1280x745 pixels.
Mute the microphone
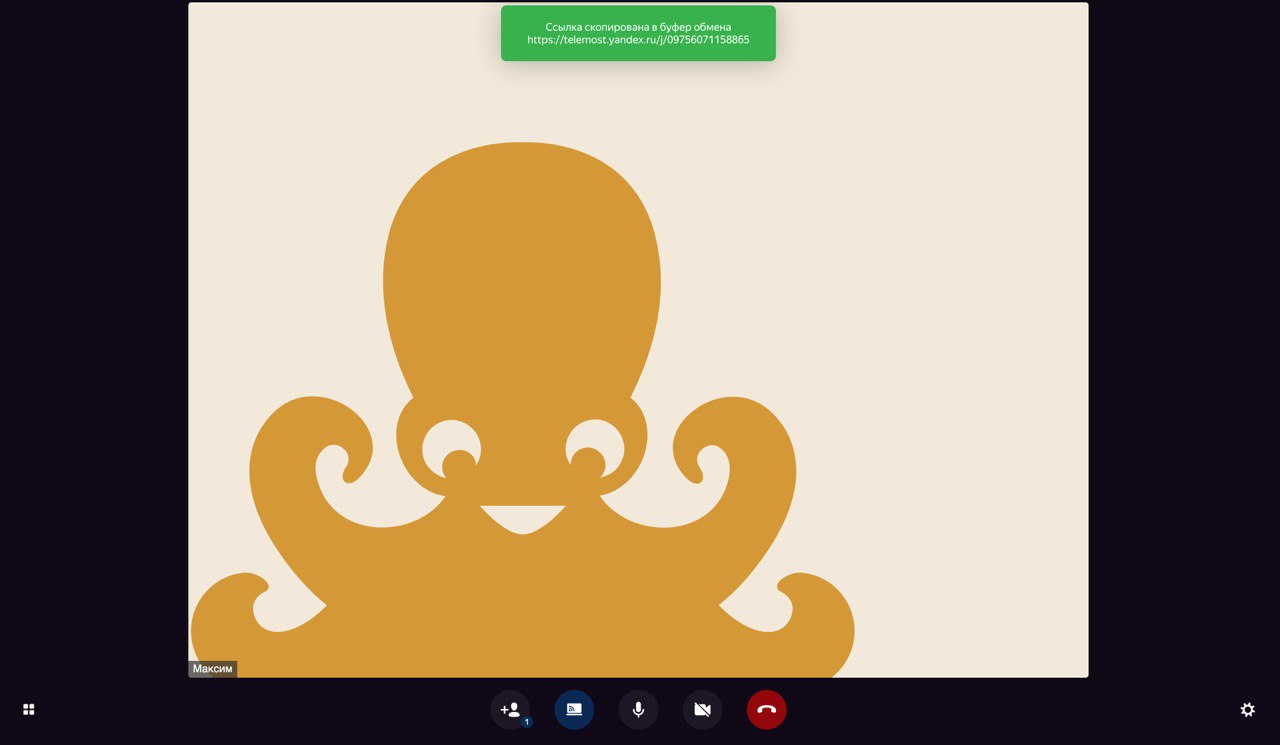tap(638, 710)
